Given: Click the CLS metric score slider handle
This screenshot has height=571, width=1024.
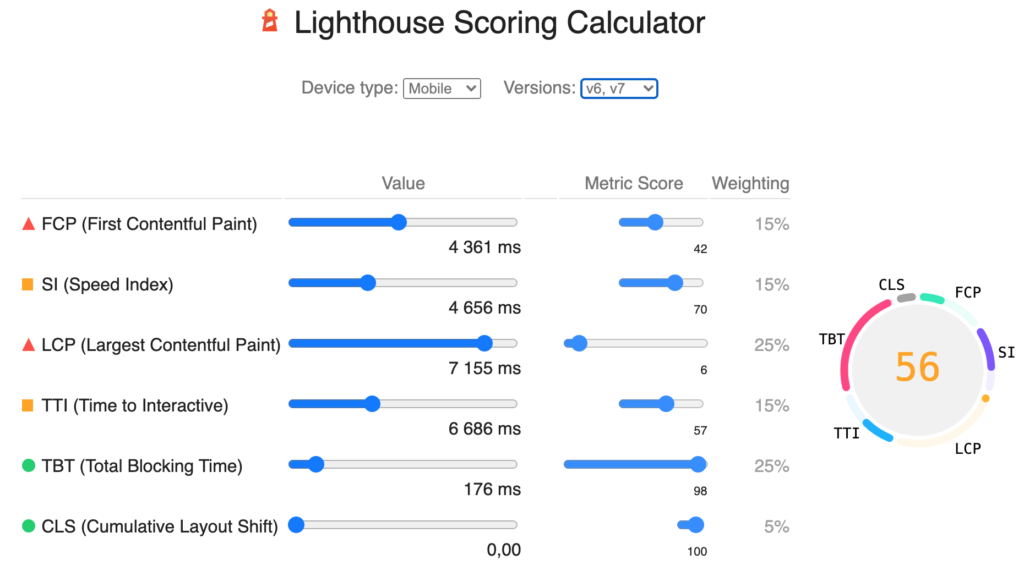Looking at the screenshot, I should [696, 525].
